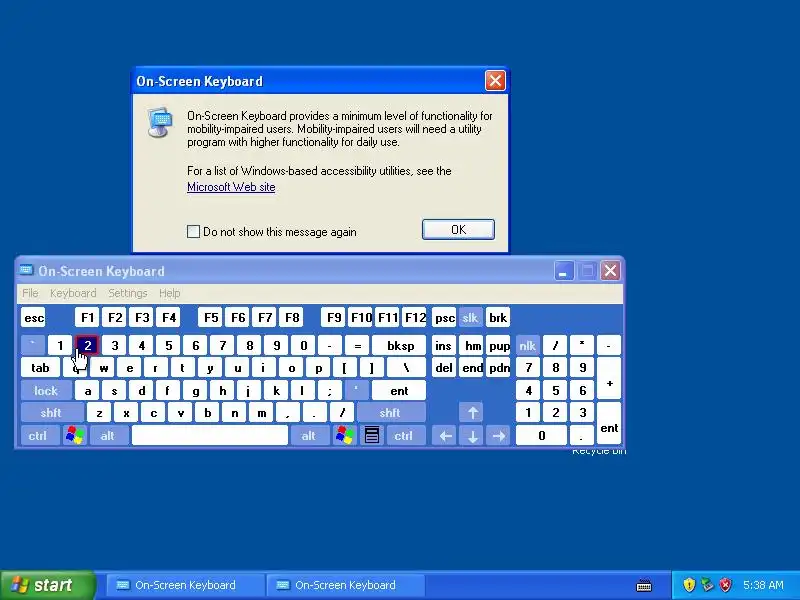
Task: Click the up arrow key
Action: 472,412
